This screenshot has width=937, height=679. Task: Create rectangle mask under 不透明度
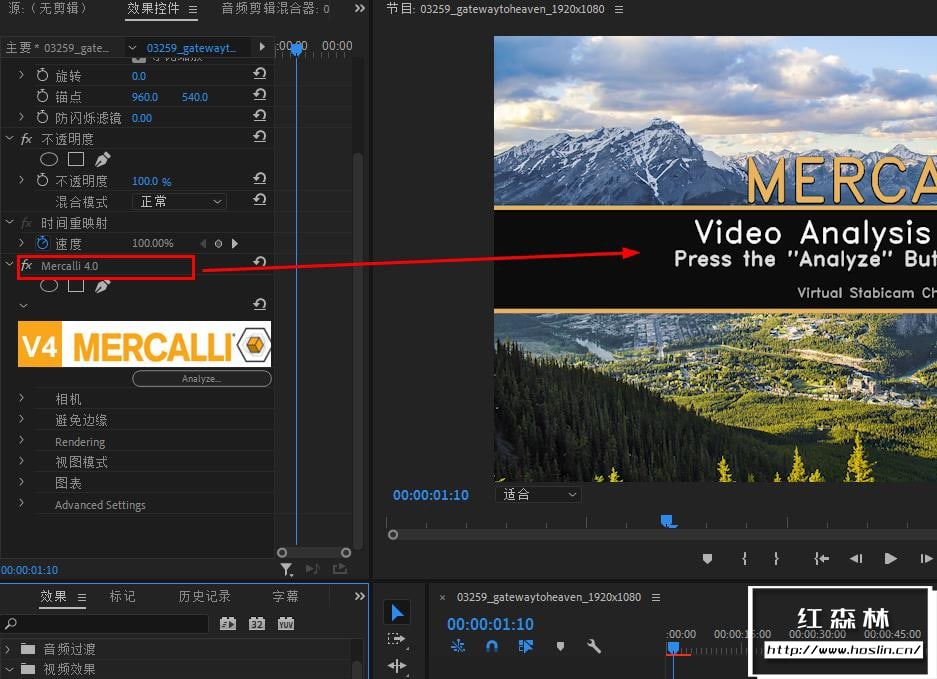76,159
